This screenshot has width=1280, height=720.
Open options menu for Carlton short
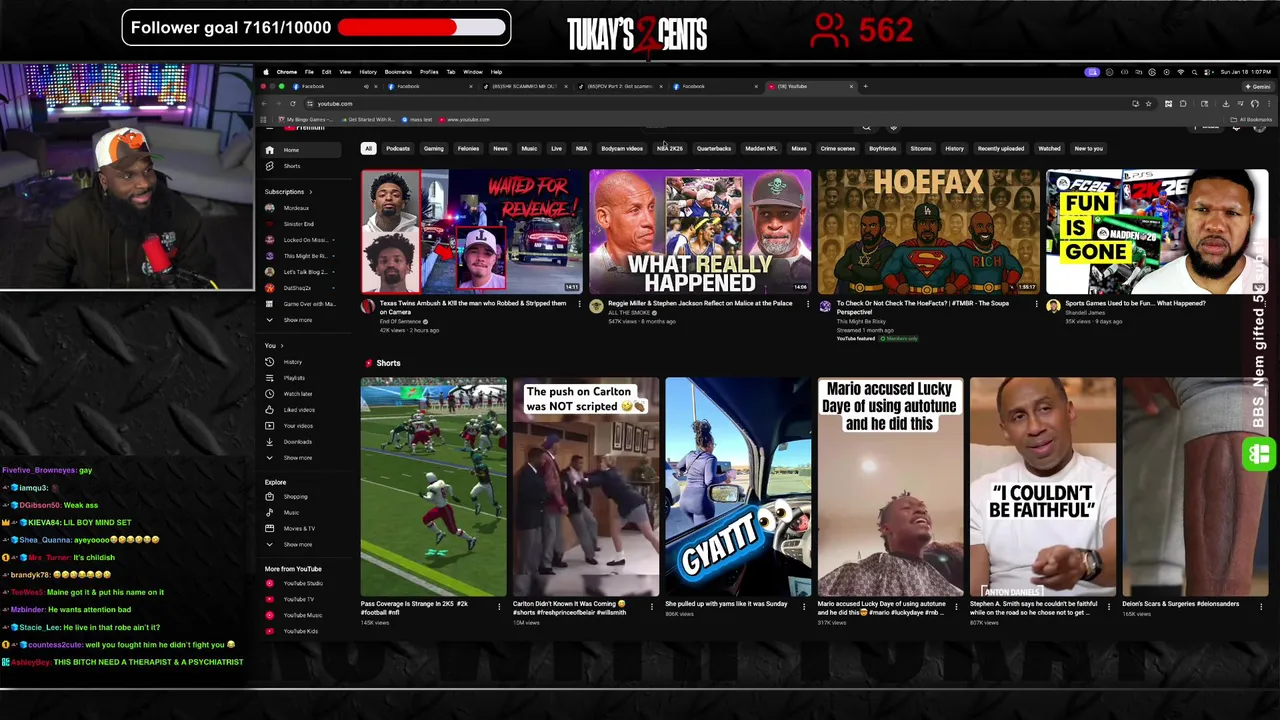click(652, 605)
